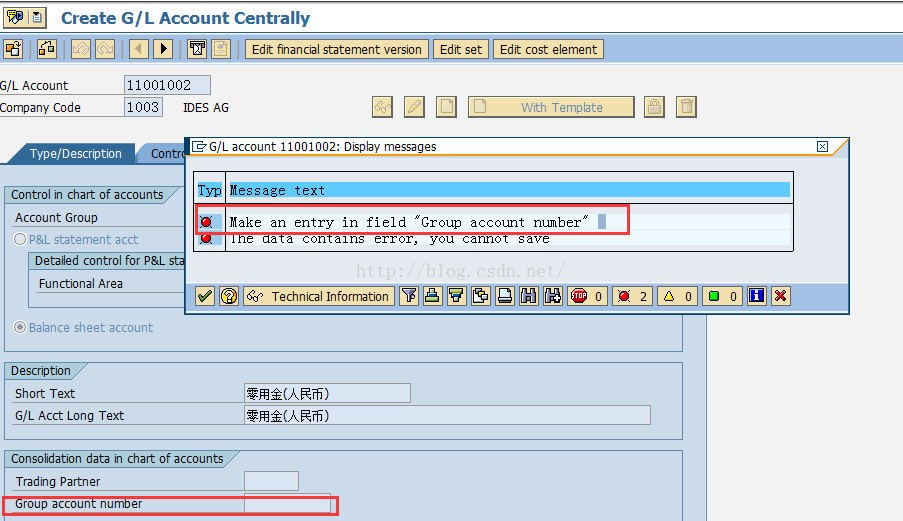
Task: Filter abort messages with the STOP counter
Action: click(x=587, y=296)
